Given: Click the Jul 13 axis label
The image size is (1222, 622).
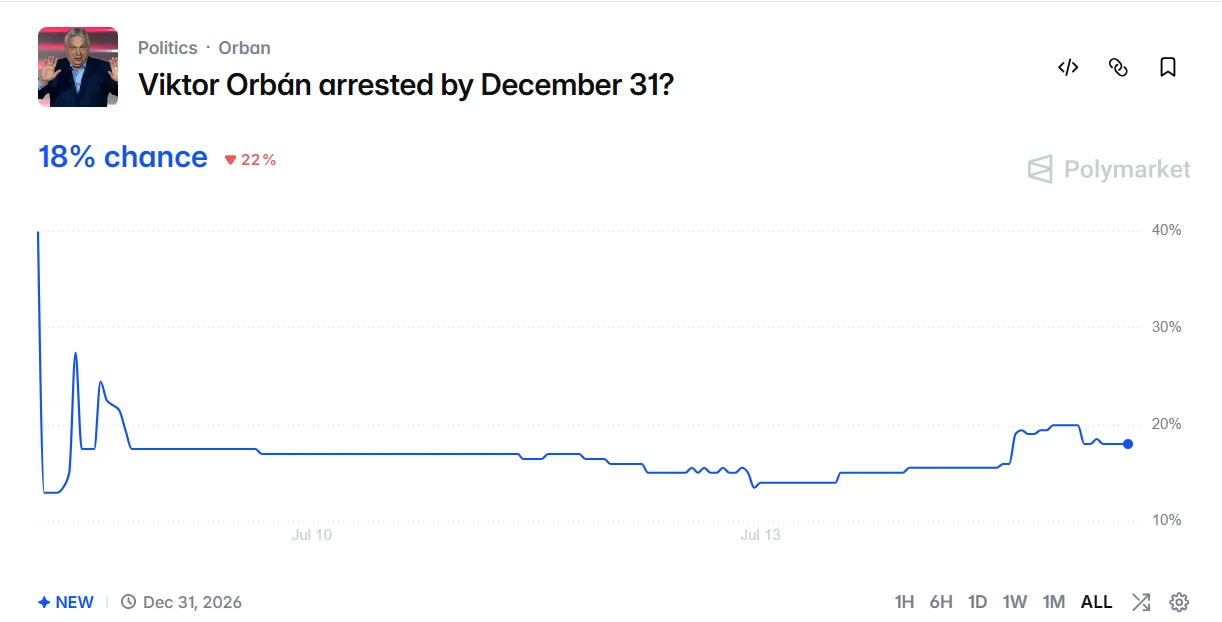Looking at the screenshot, I should (x=760, y=535).
